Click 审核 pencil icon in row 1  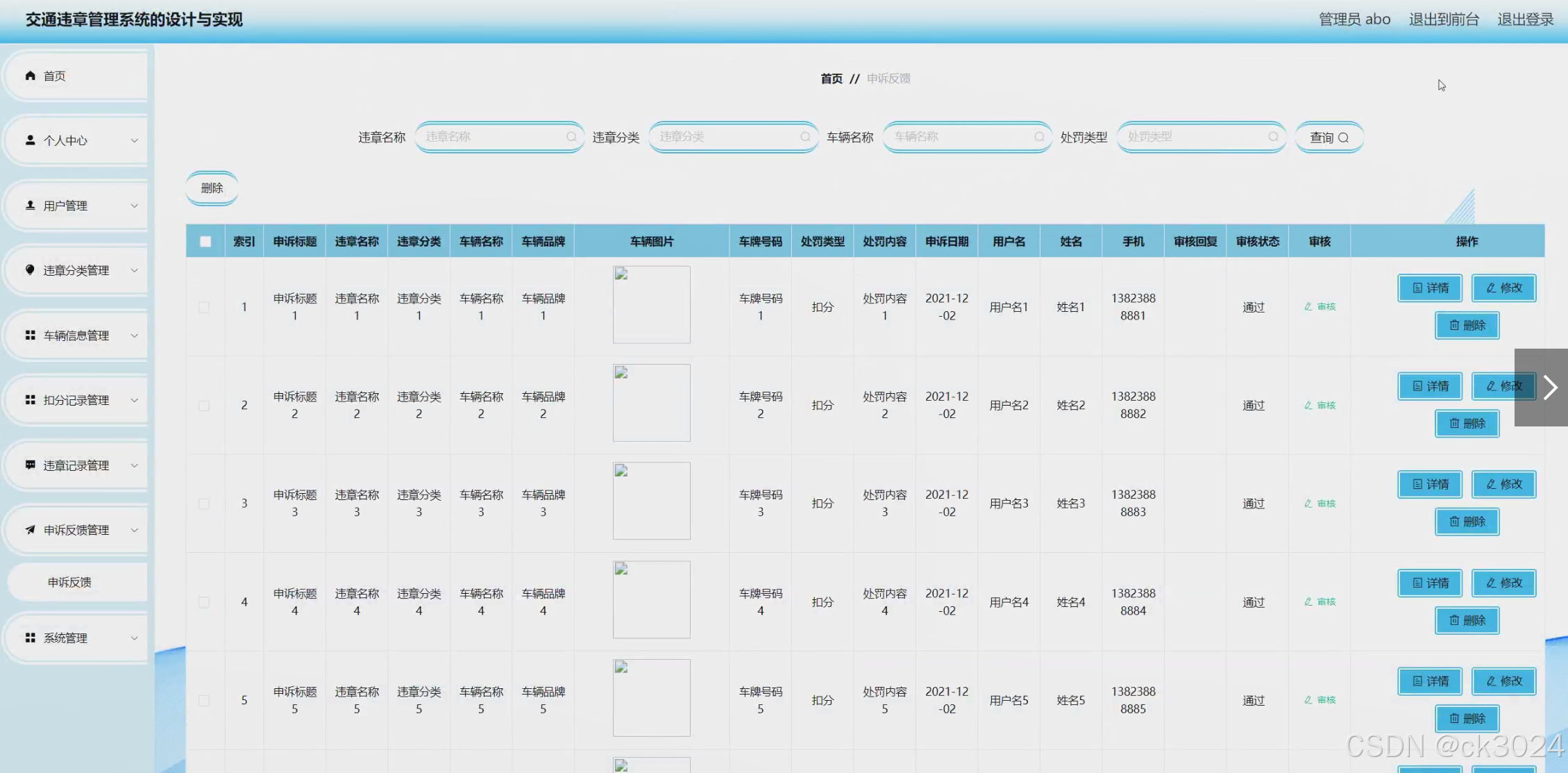[x=1308, y=306]
